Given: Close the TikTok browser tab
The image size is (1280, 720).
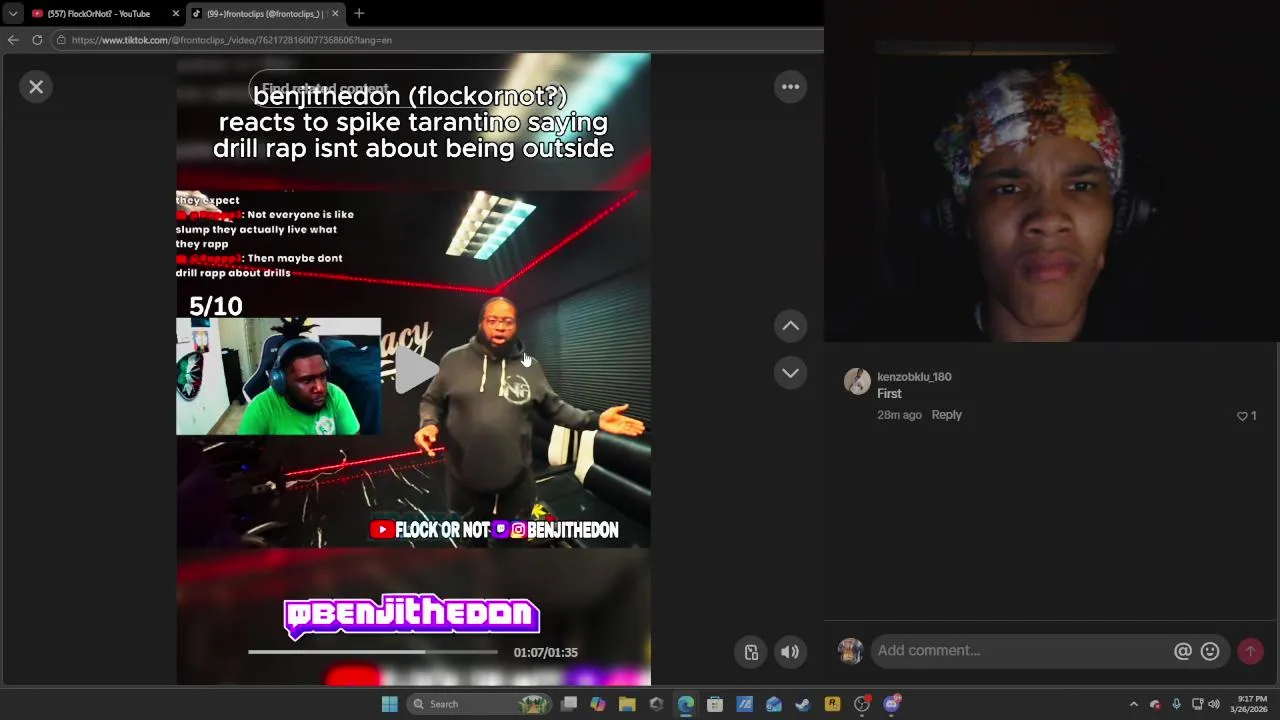Looking at the screenshot, I should pos(335,13).
